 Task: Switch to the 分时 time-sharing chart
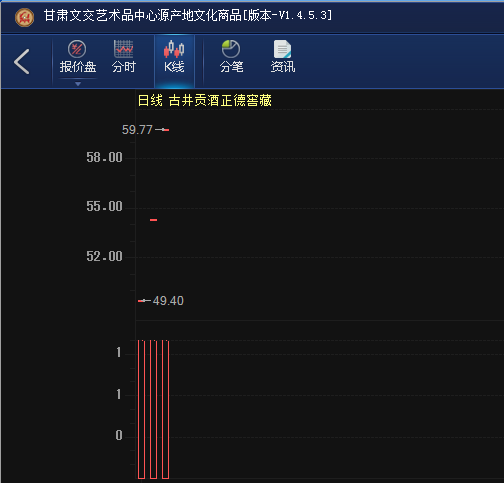tap(124, 57)
